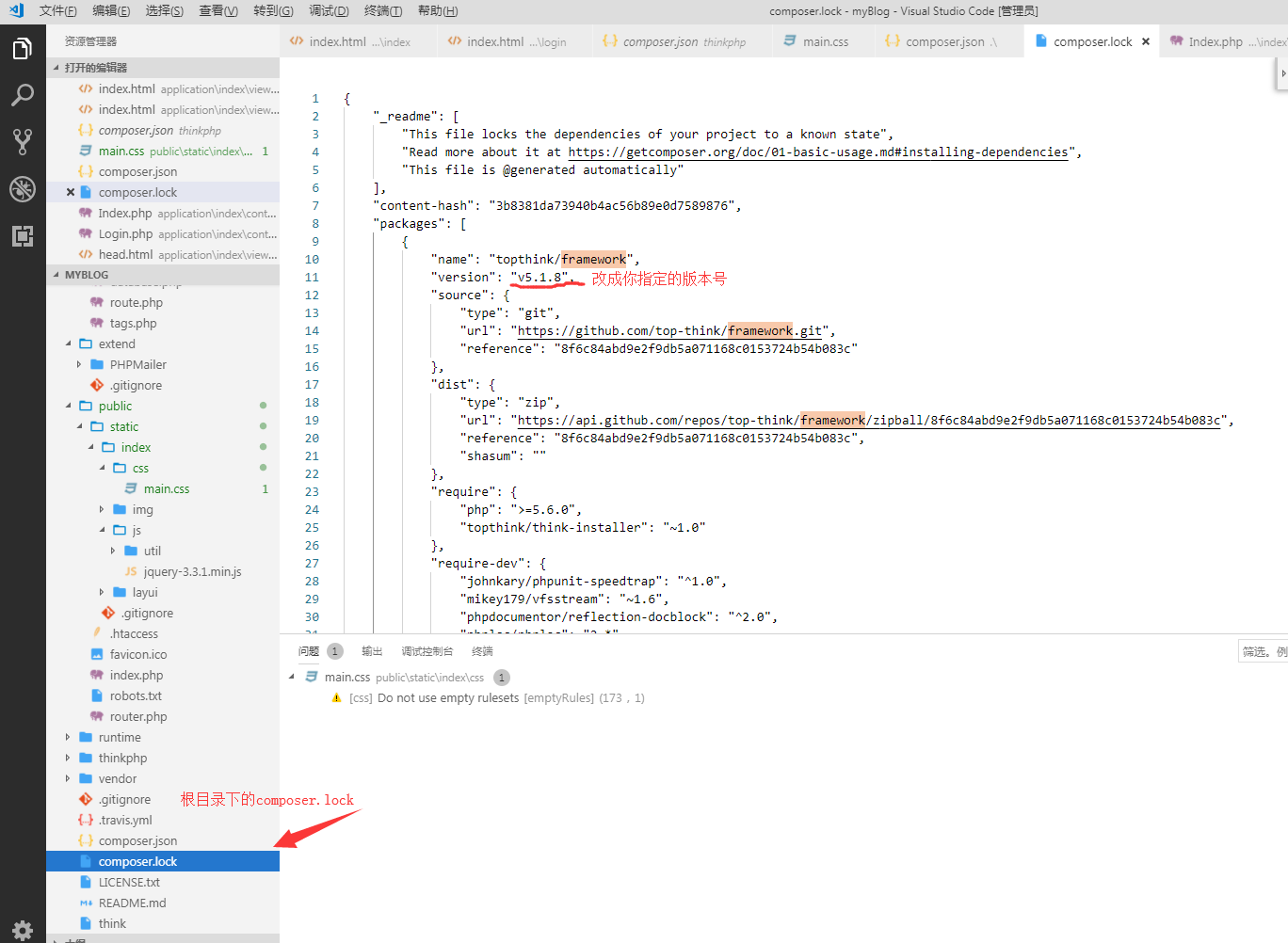Switch to the 终端 panel tab
1288x943 pixels.
pyautogui.click(x=482, y=651)
